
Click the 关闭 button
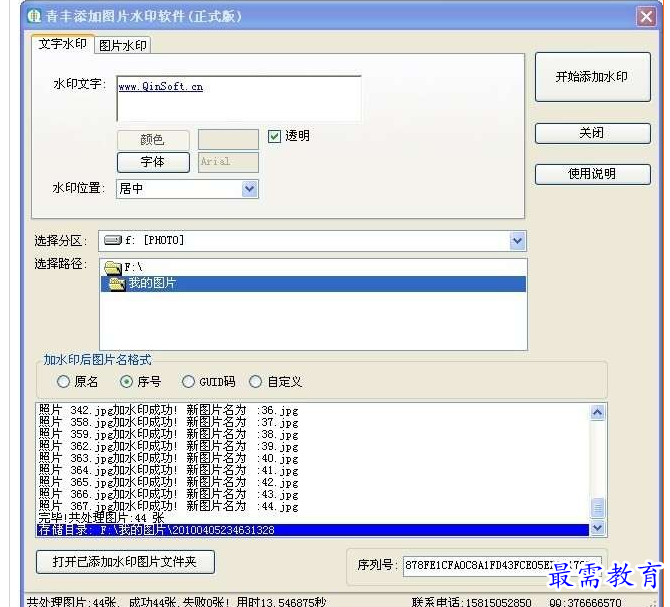pyautogui.click(x=593, y=133)
